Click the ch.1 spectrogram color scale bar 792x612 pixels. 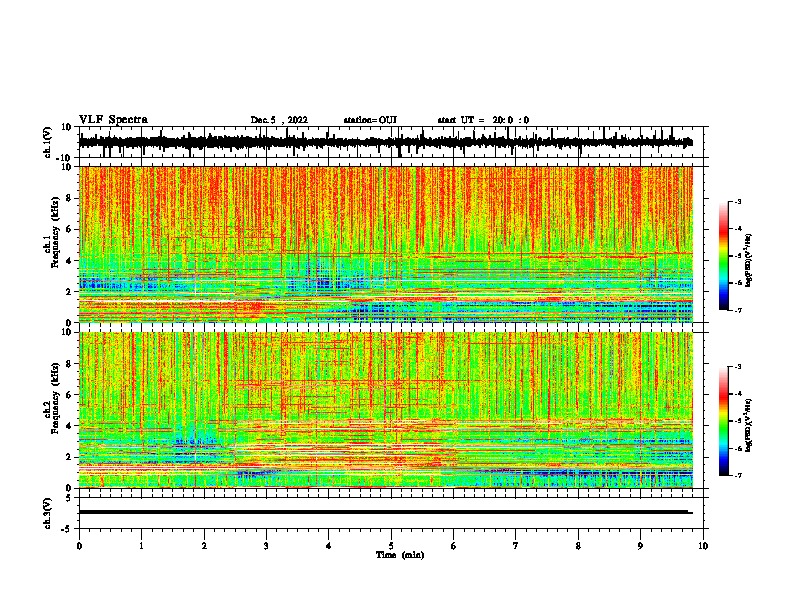click(724, 255)
